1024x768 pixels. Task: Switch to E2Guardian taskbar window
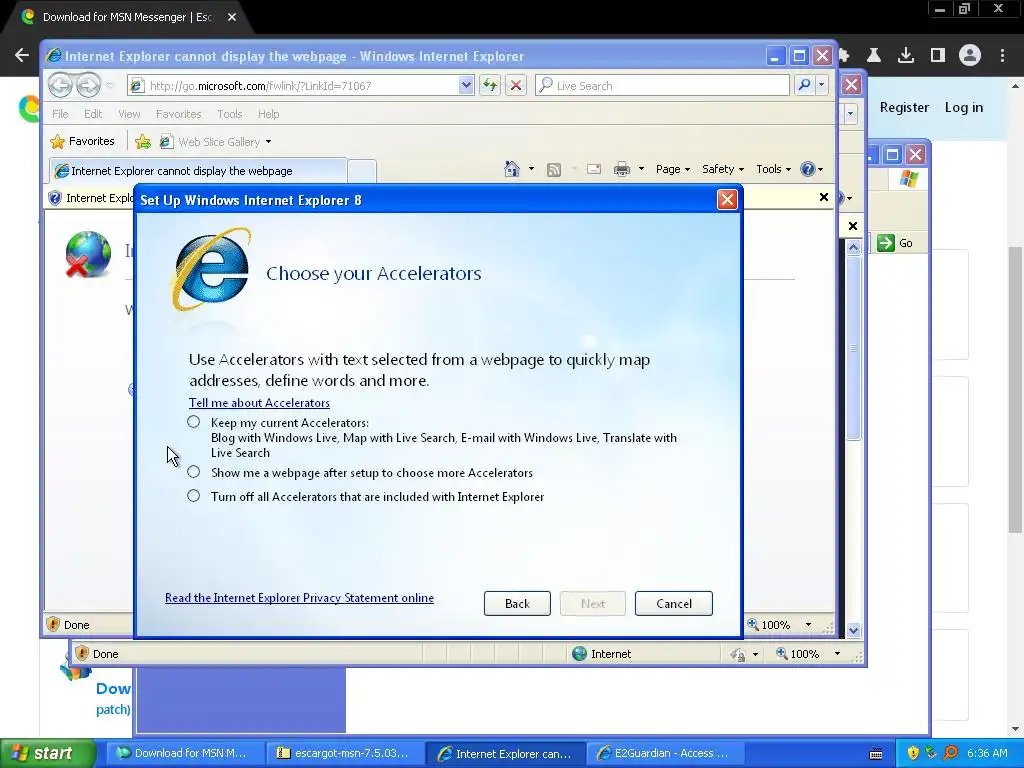(x=666, y=753)
